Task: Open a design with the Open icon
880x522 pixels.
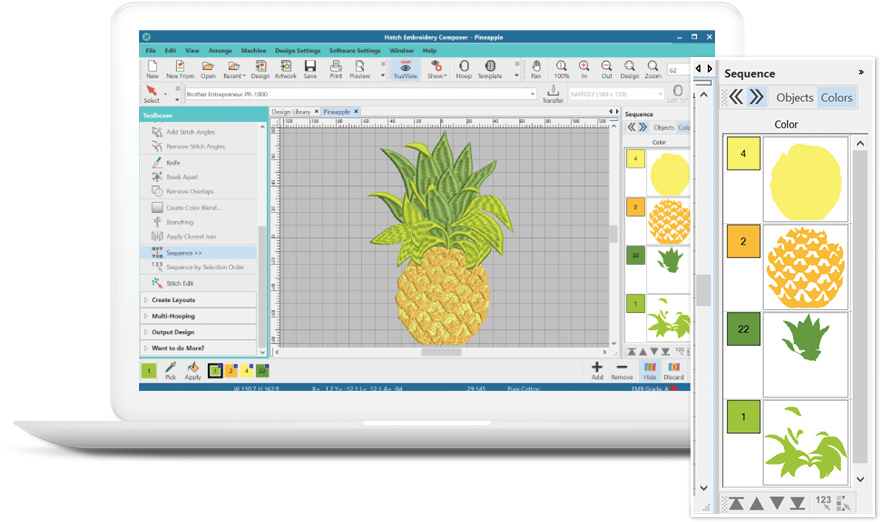Action: click(208, 70)
